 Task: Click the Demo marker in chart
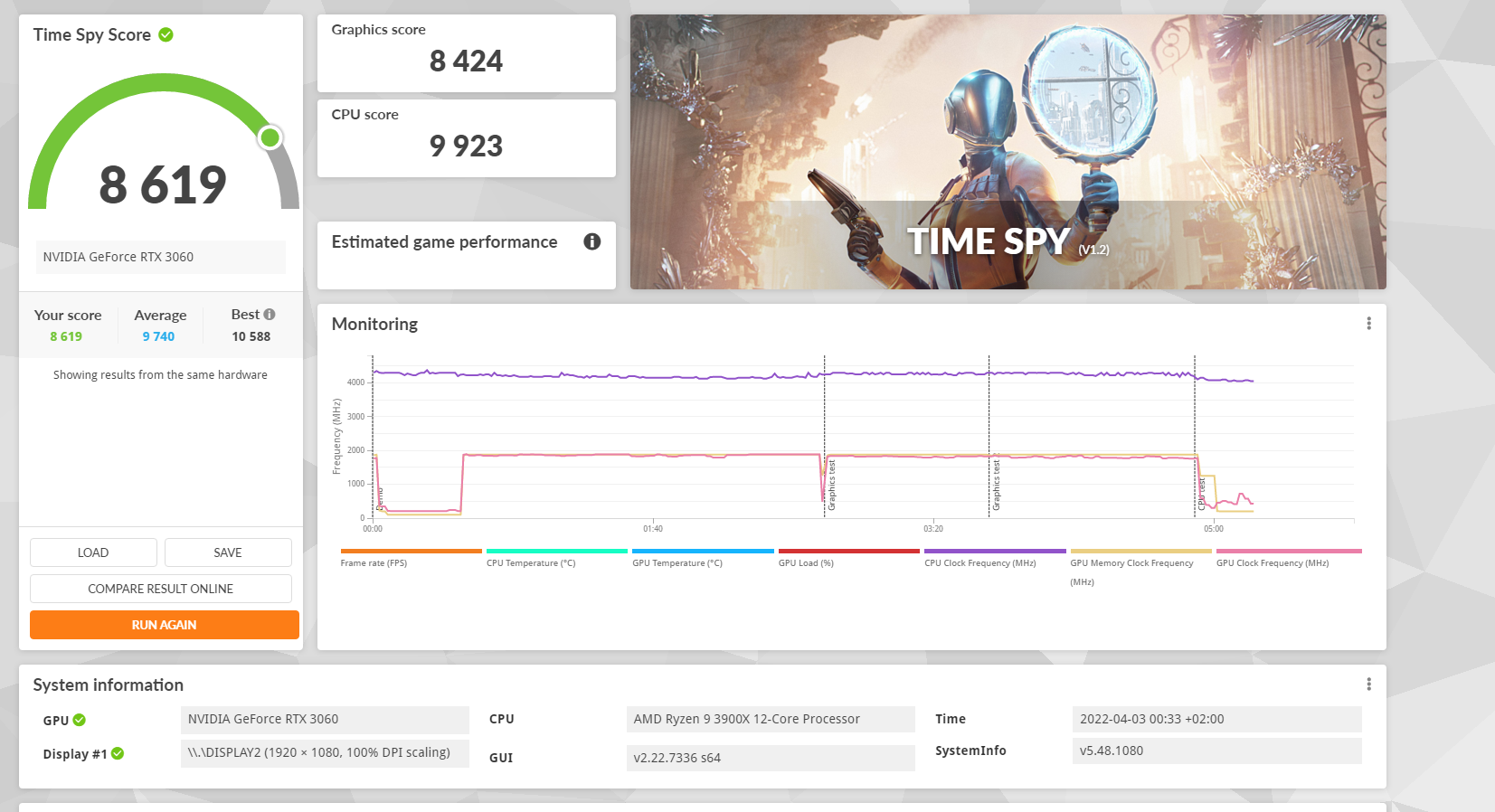(374, 438)
